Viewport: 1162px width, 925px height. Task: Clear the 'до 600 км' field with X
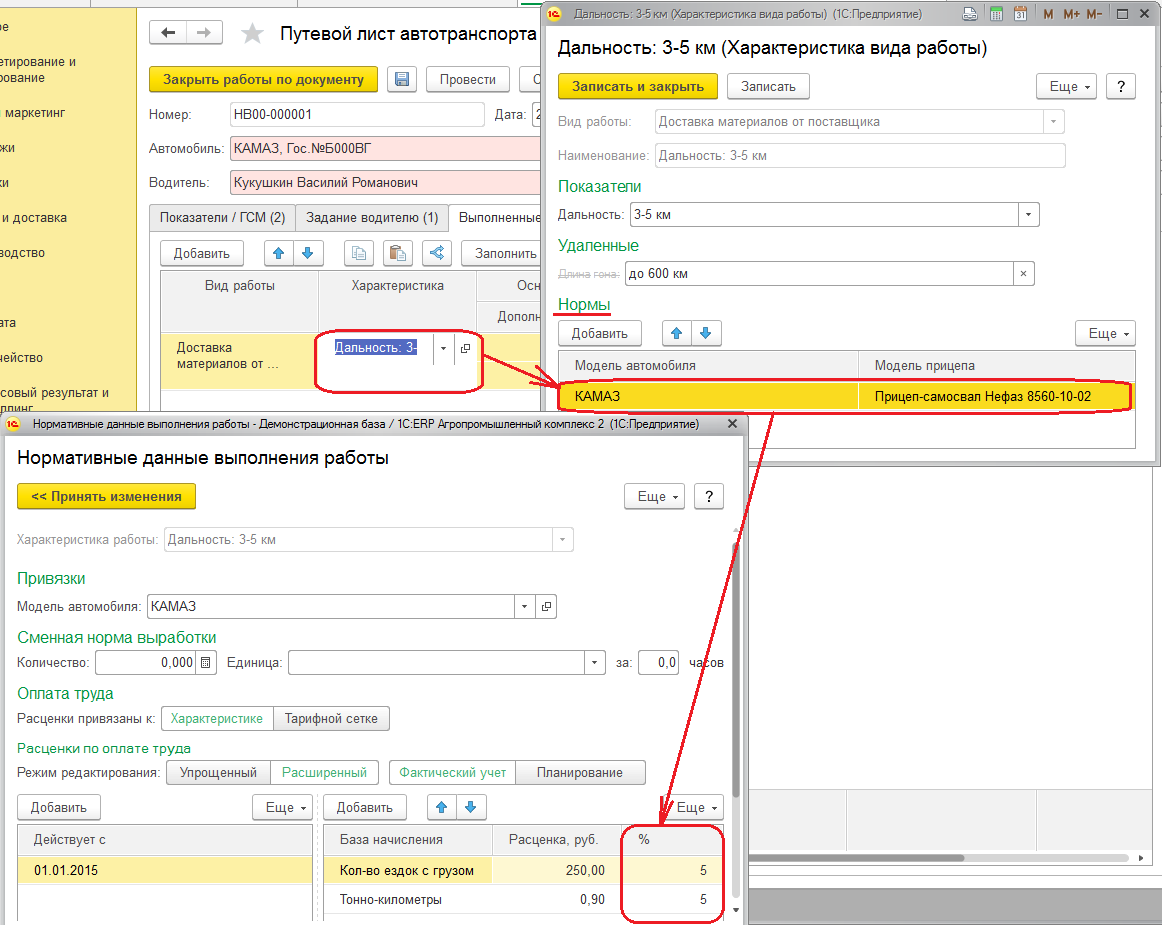coord(1023,273)
